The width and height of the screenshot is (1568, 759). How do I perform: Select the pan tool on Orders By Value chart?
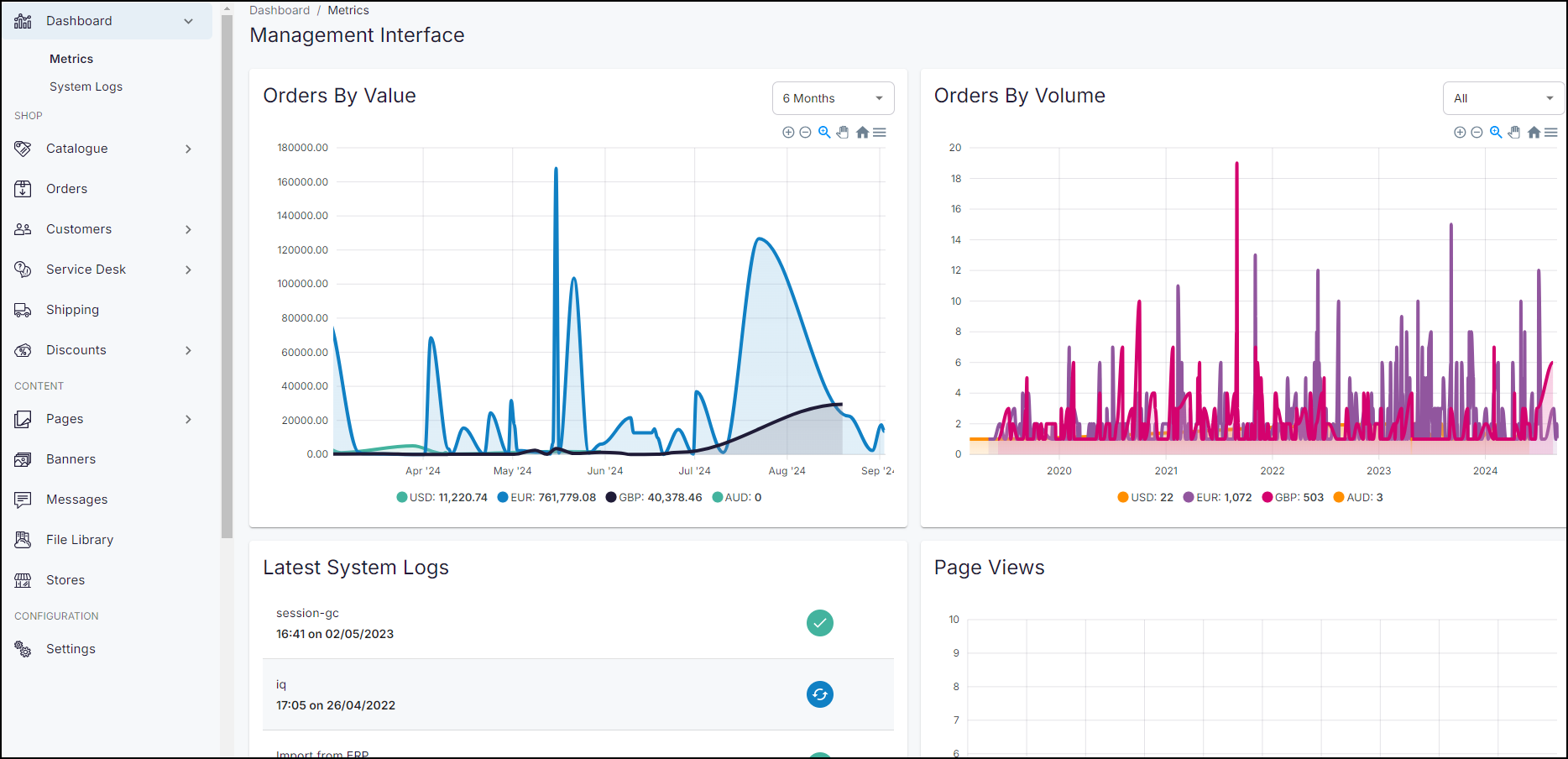[x=843, y=132]
